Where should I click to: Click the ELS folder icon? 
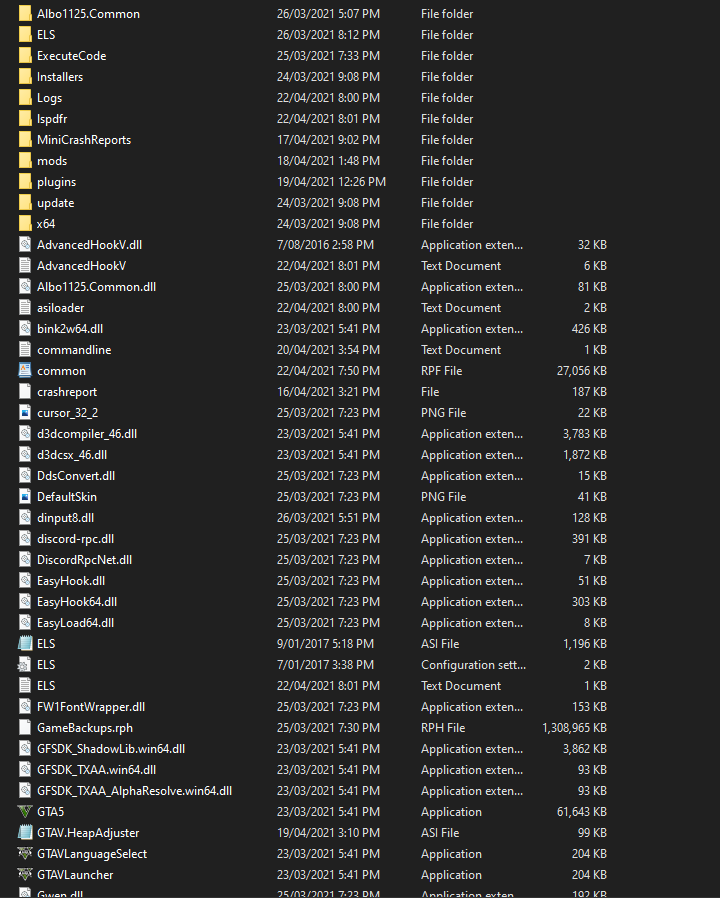pyautogui.click(x=25, y=35)
